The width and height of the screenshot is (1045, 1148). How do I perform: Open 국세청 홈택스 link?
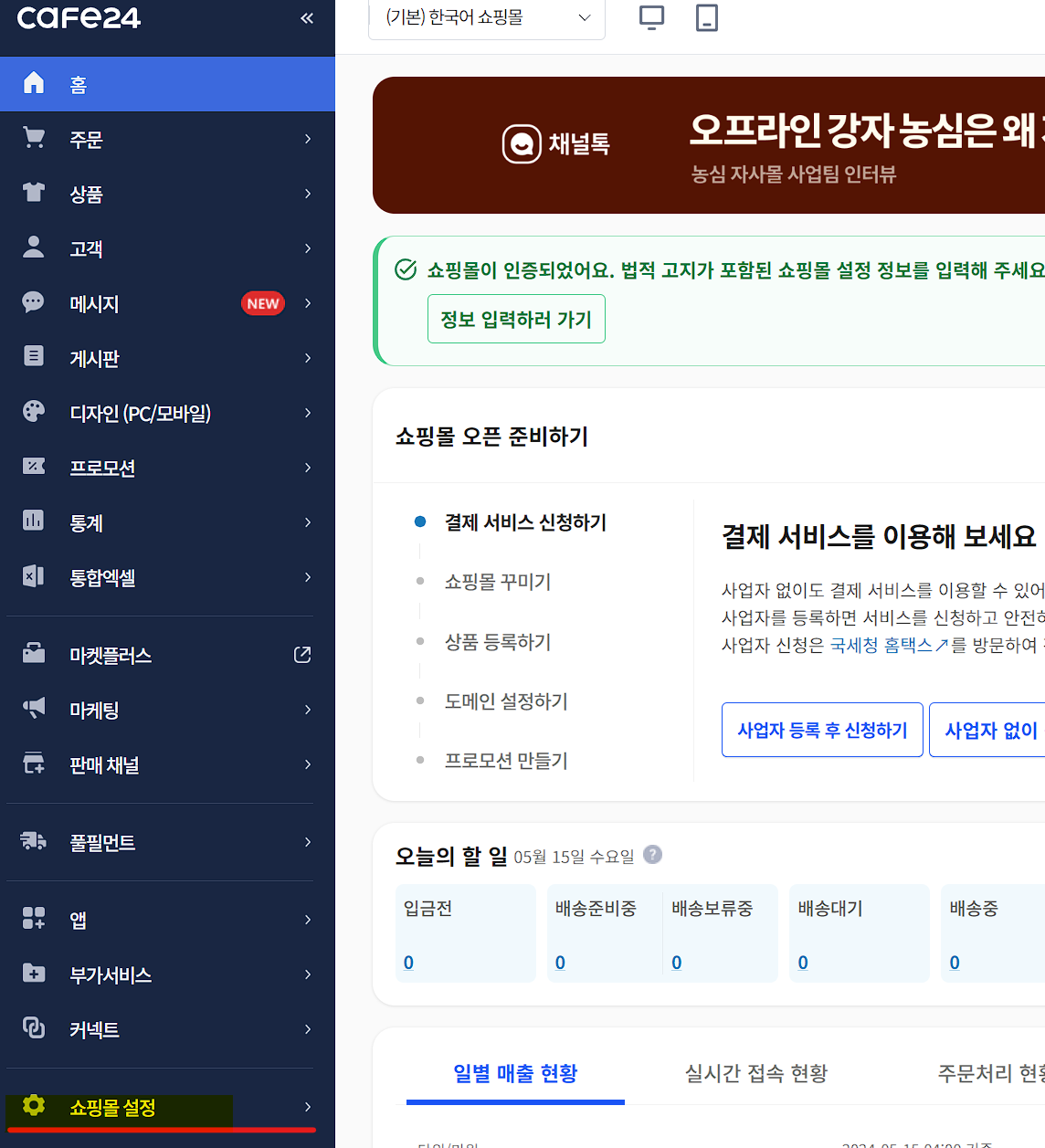pos(889,645)
